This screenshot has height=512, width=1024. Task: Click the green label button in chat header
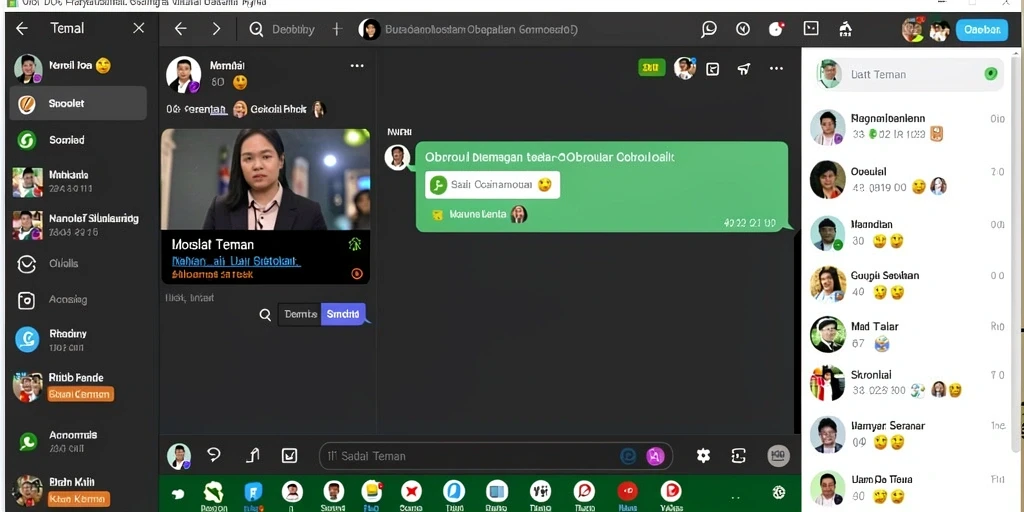click(651, 67)
